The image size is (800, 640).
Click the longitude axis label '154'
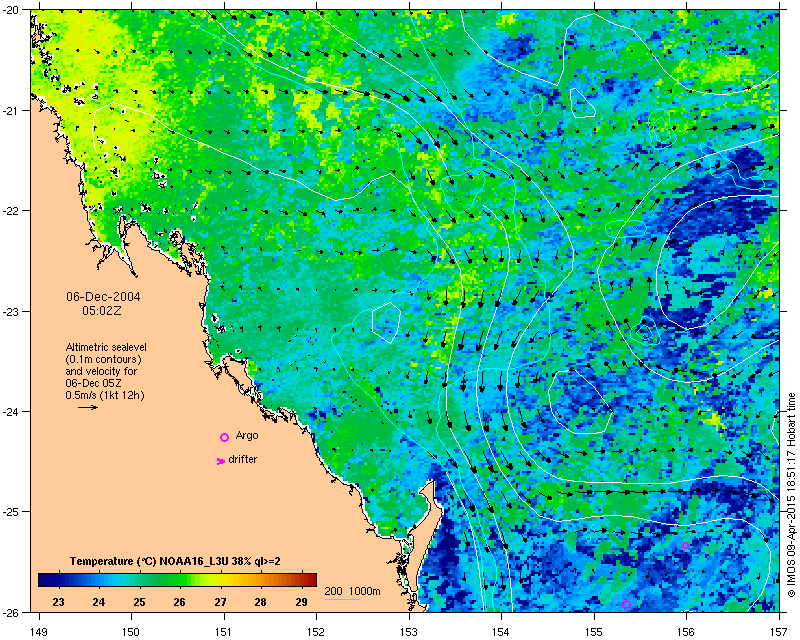pyautogui.click(x=501, y=632)
